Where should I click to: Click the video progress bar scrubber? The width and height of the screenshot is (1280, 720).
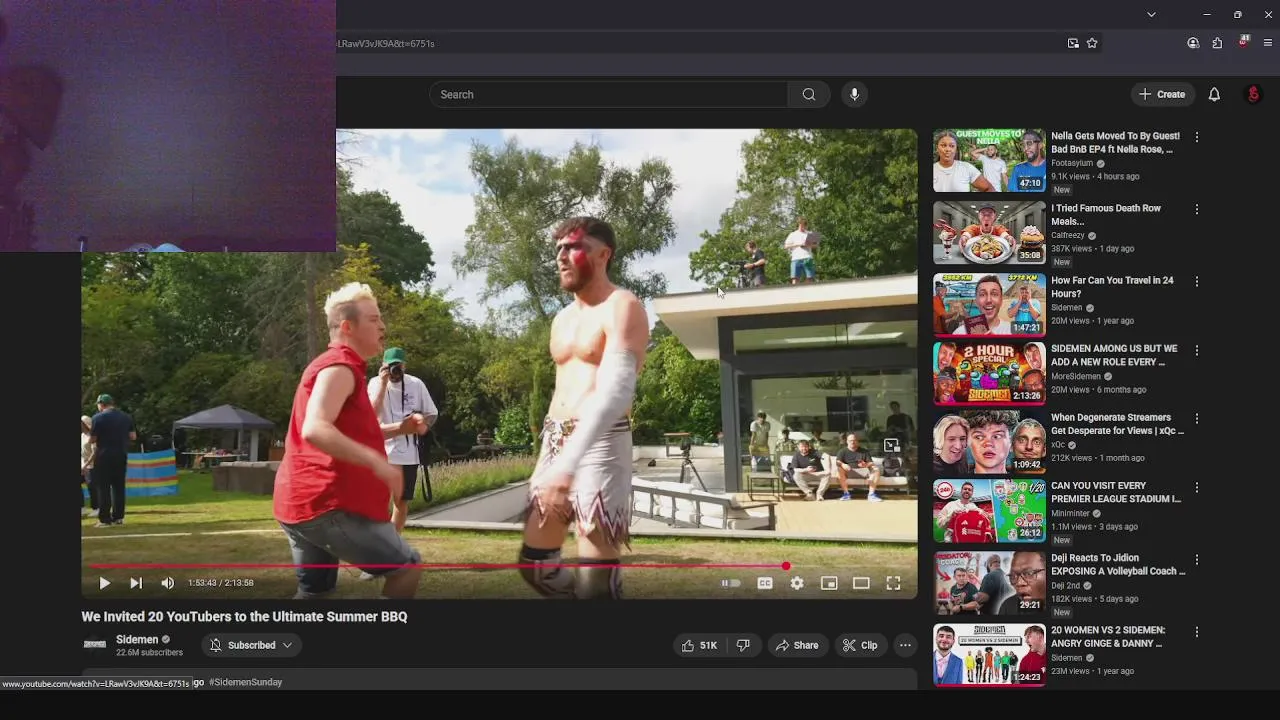786,566
